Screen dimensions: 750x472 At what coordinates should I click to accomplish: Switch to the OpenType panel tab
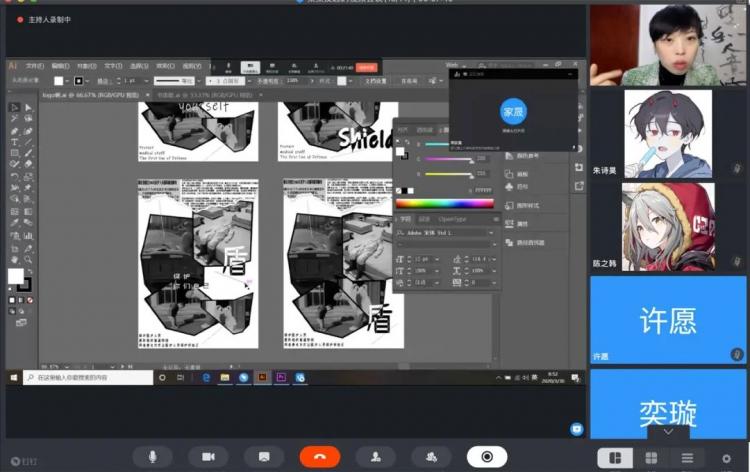(452, 219)
